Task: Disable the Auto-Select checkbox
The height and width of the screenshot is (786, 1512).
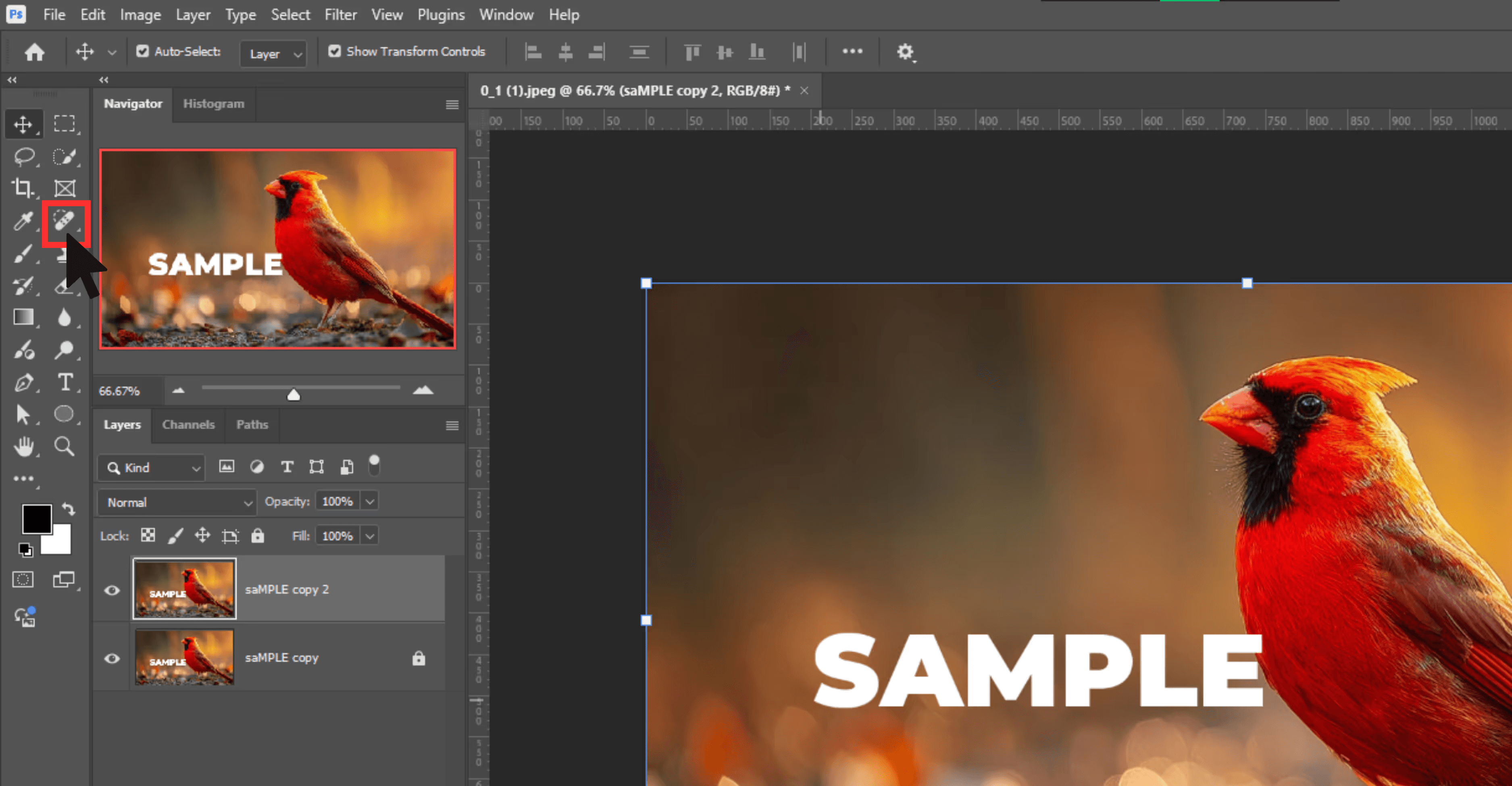Action: [142, 52]
